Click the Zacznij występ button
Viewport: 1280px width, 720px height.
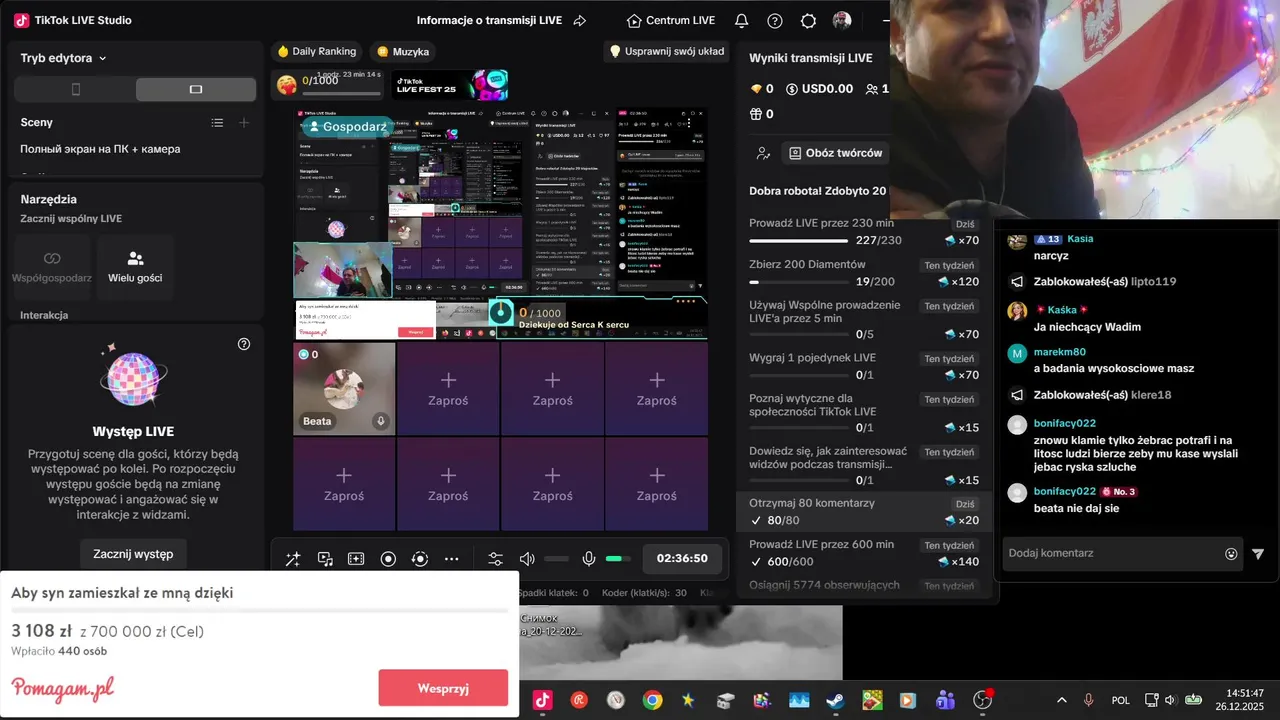point(133,553)
